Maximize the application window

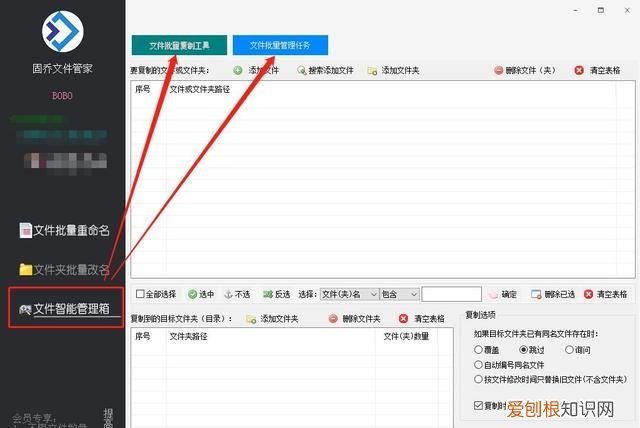tap(601, 11)
